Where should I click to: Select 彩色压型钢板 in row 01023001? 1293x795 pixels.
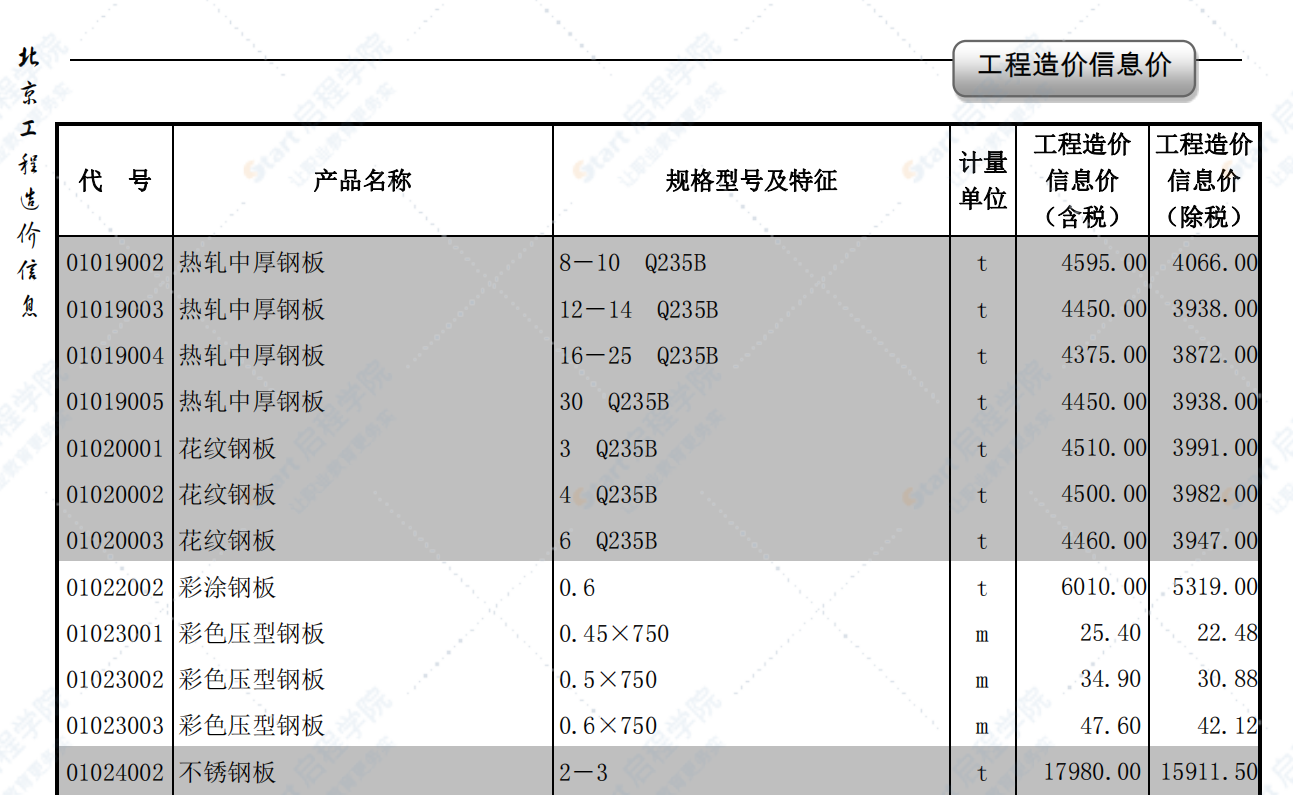(x=252, y=634)
